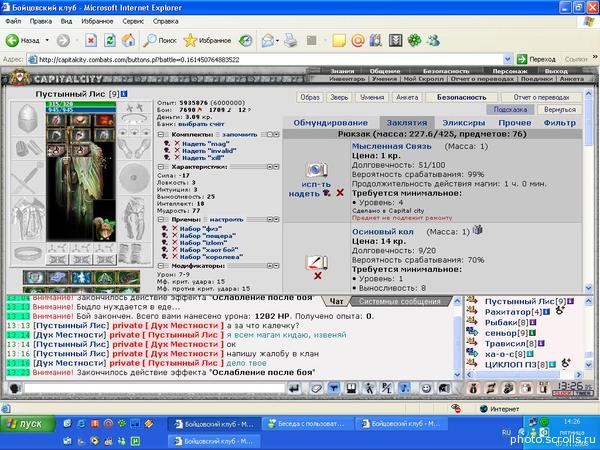Image resolution: width=600 pixels, height=450 pixels.
Task: Click the empty weapon swords slot
Action: (28, 178)
